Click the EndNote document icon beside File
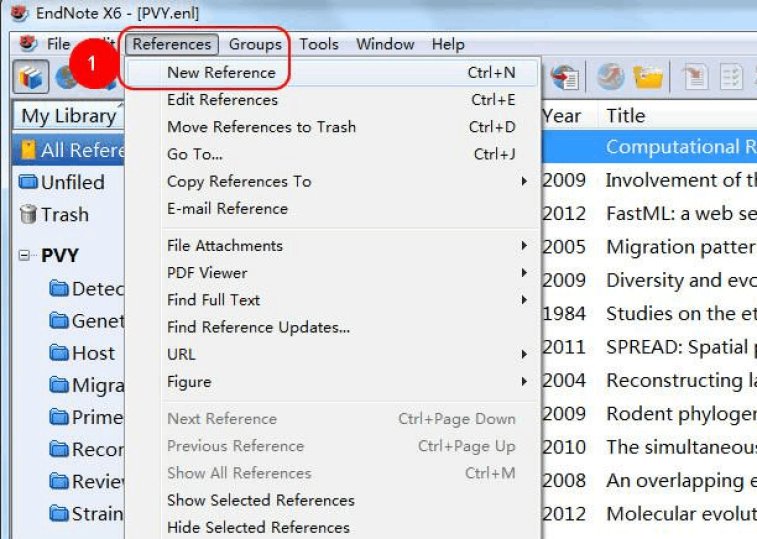This screenshot has height=539, width=757. click(x=28, y=43)
